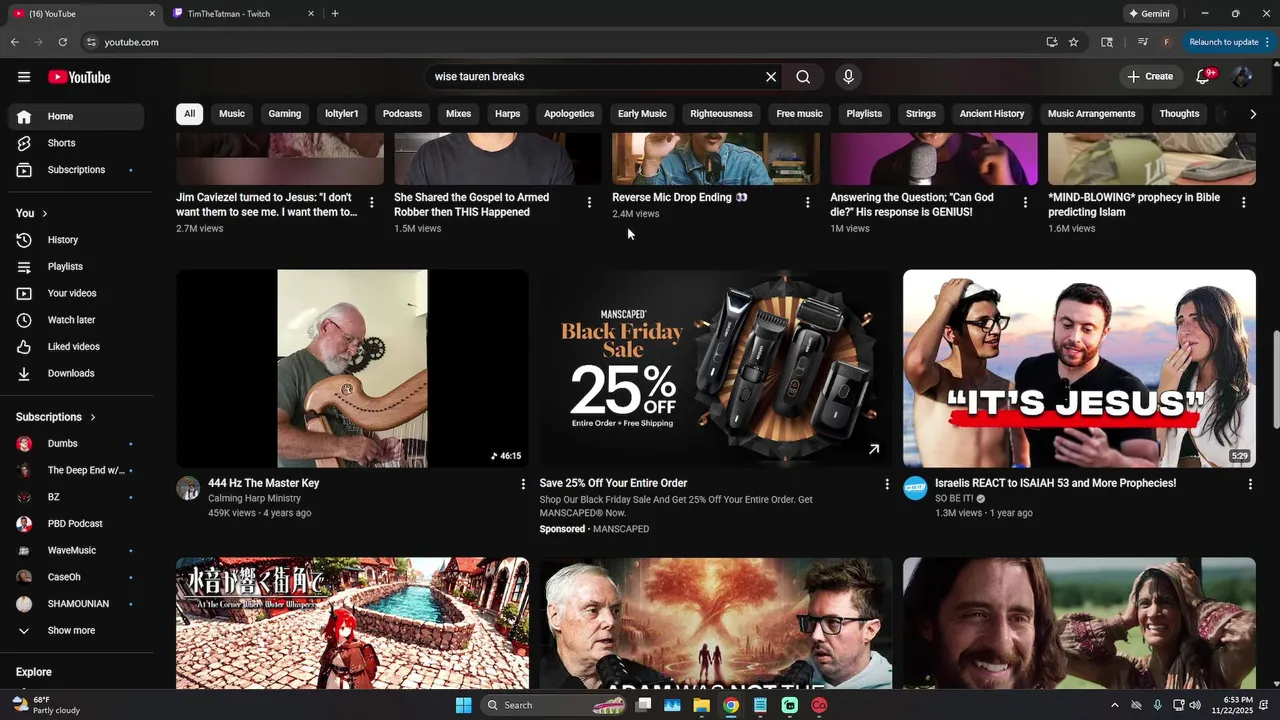Open the IT'S JESUS video thumbnail
The image size is (1280, 720).
pyautogui.click(x=1079, y=368)
